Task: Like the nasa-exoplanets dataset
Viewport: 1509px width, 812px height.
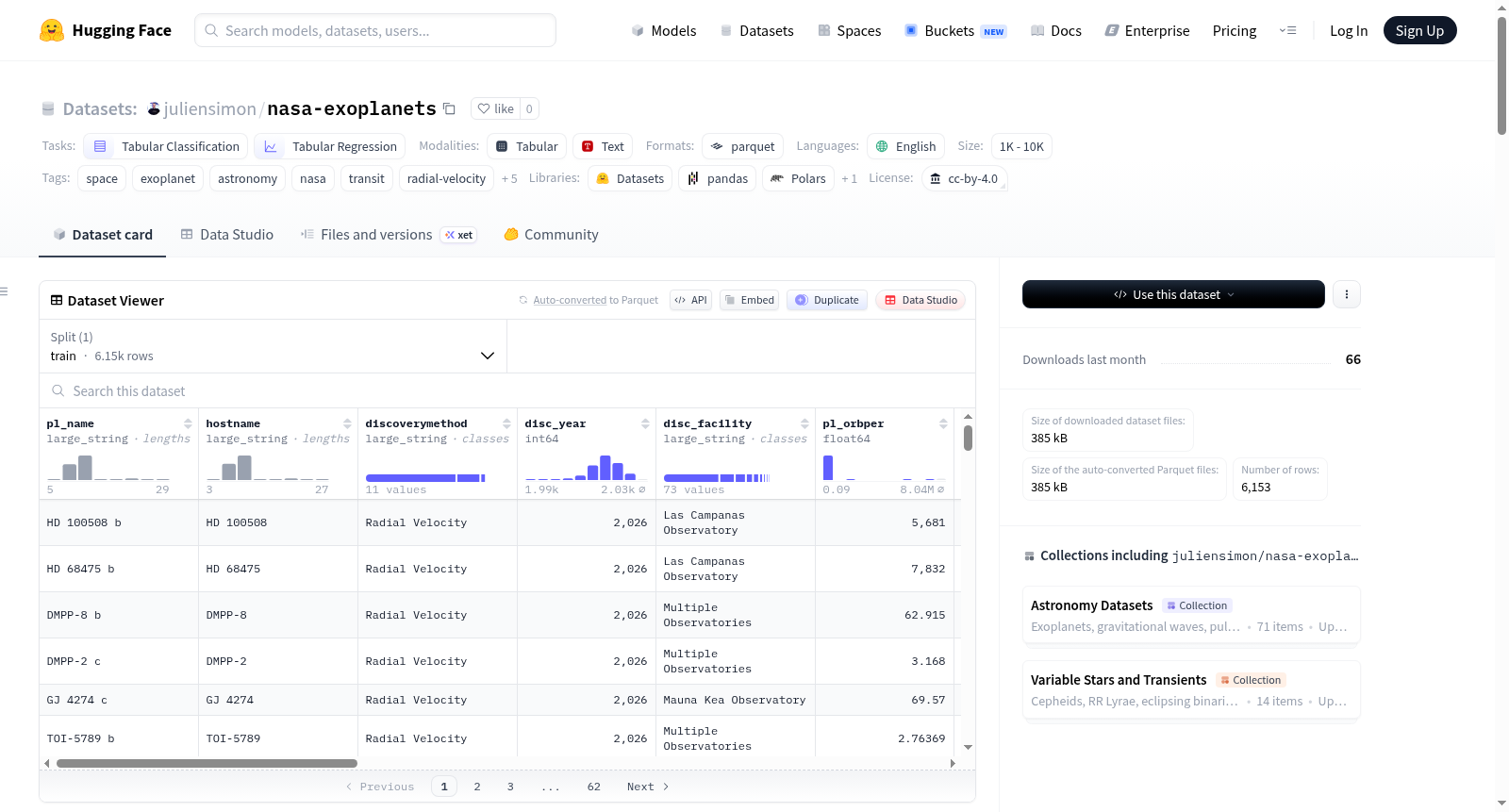Action: tap(496, 108)
